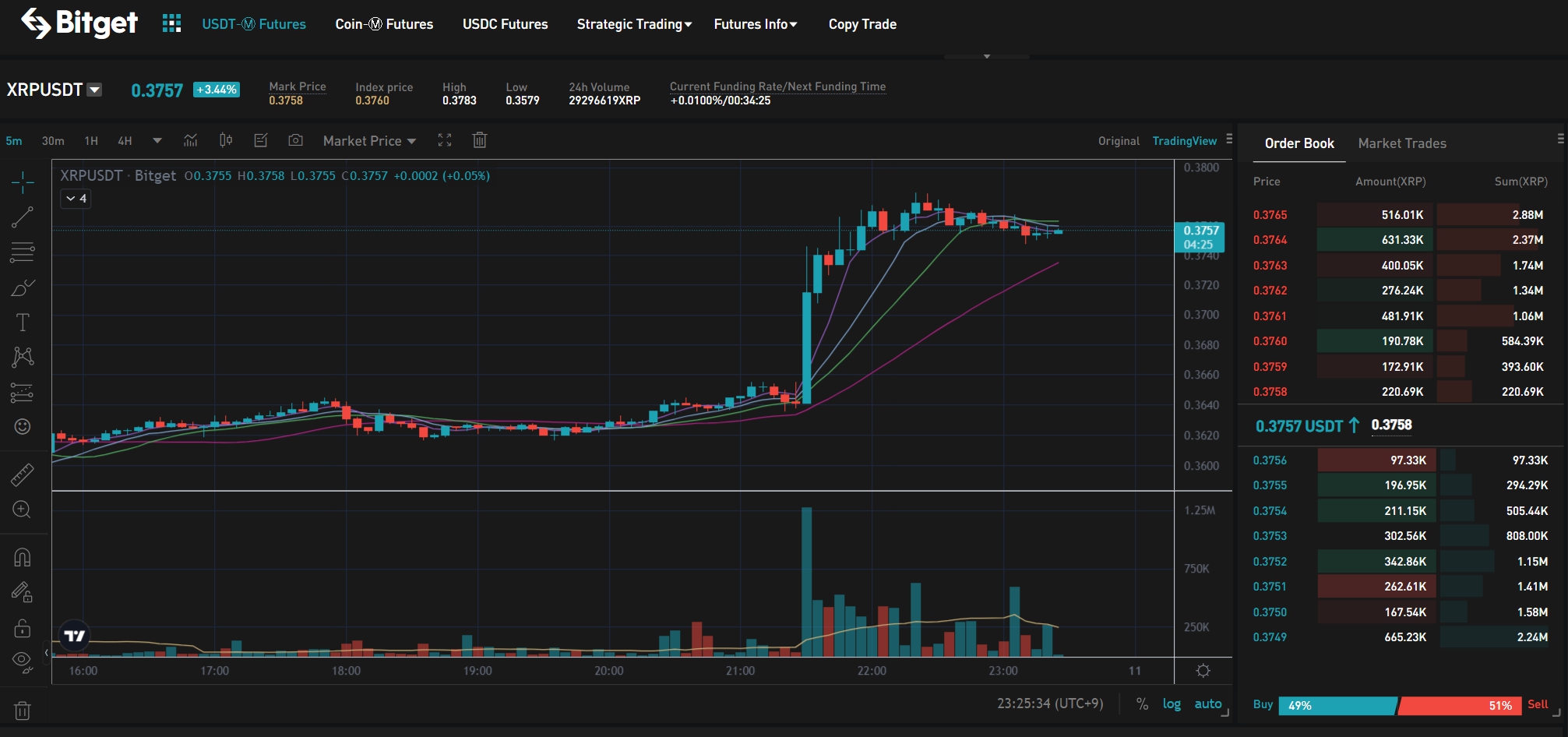Image resolution: width=1568 pixels, height=737 pixels.
Task: Expand Futures Info menu
Action: (756, 24)
